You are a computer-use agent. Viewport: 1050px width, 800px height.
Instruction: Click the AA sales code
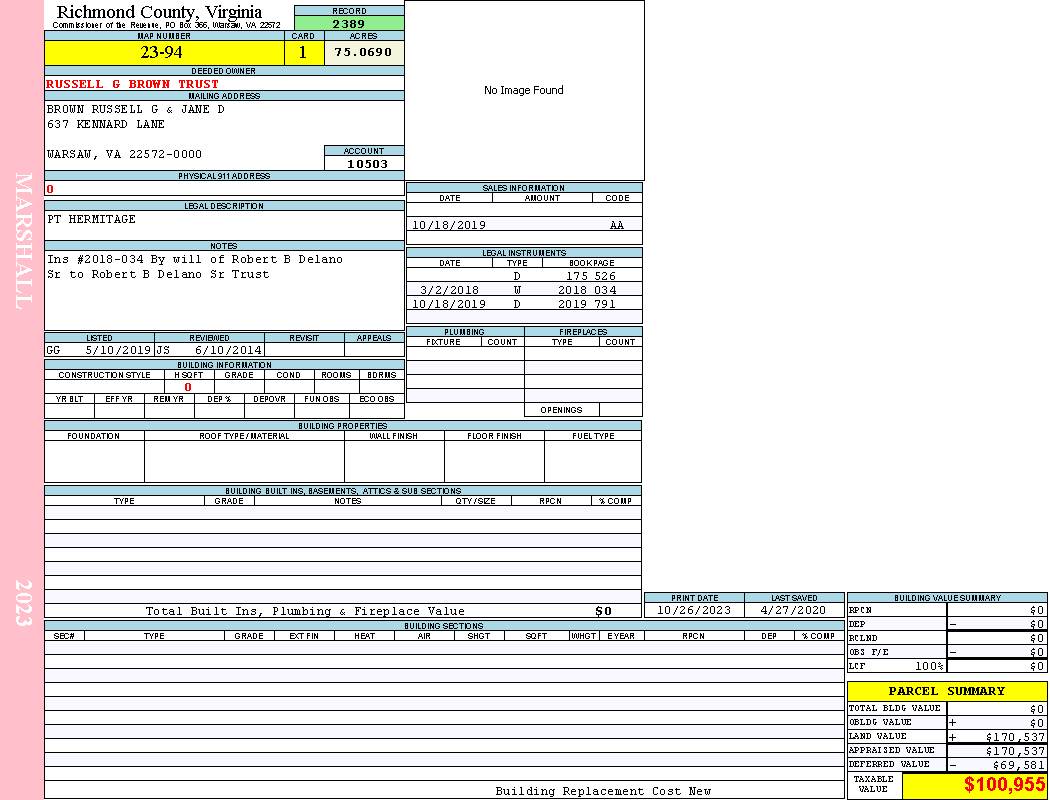tap(617, 225)
